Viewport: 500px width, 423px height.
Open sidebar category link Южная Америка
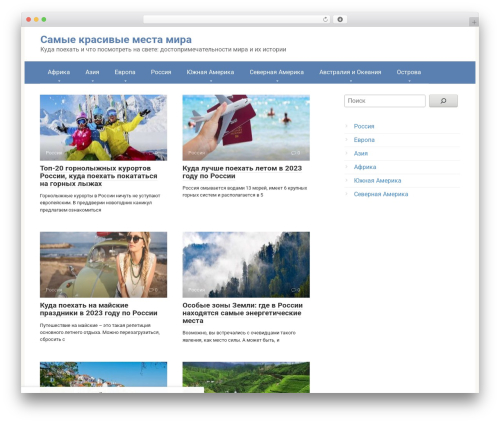377,181
